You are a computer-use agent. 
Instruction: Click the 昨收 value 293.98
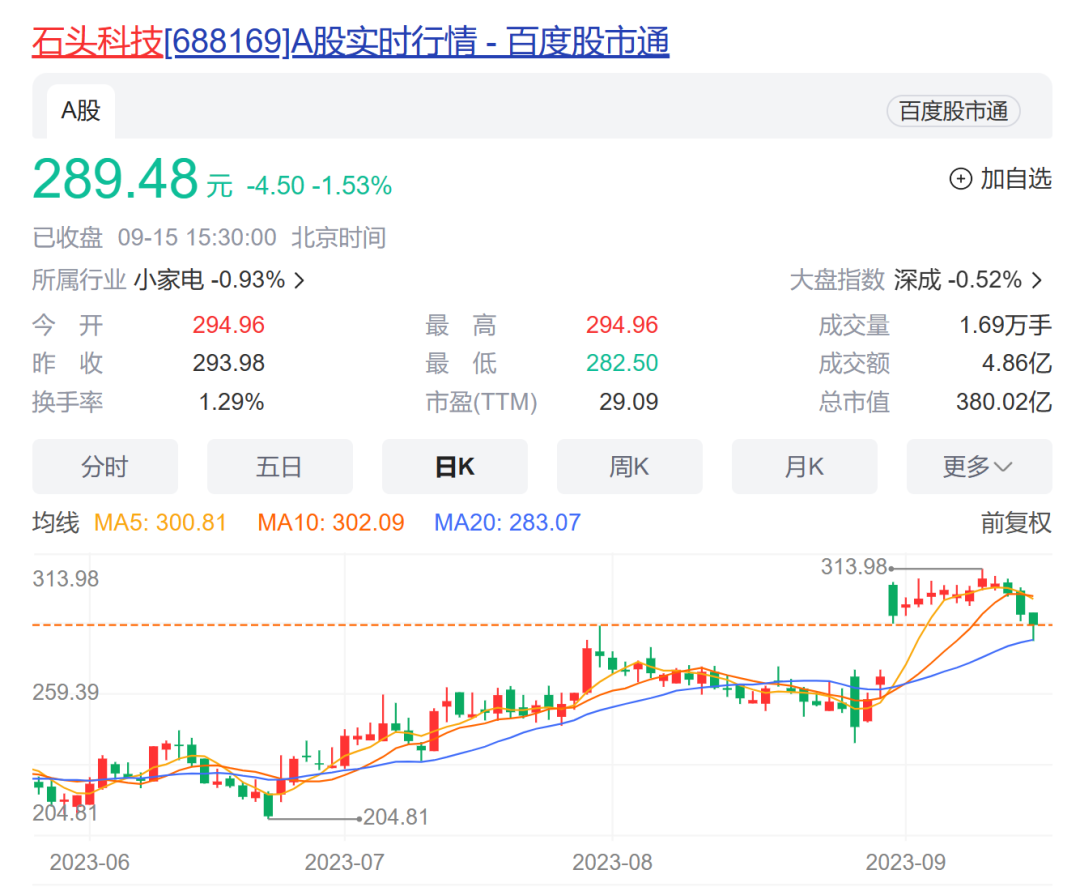tap(229, 363)
